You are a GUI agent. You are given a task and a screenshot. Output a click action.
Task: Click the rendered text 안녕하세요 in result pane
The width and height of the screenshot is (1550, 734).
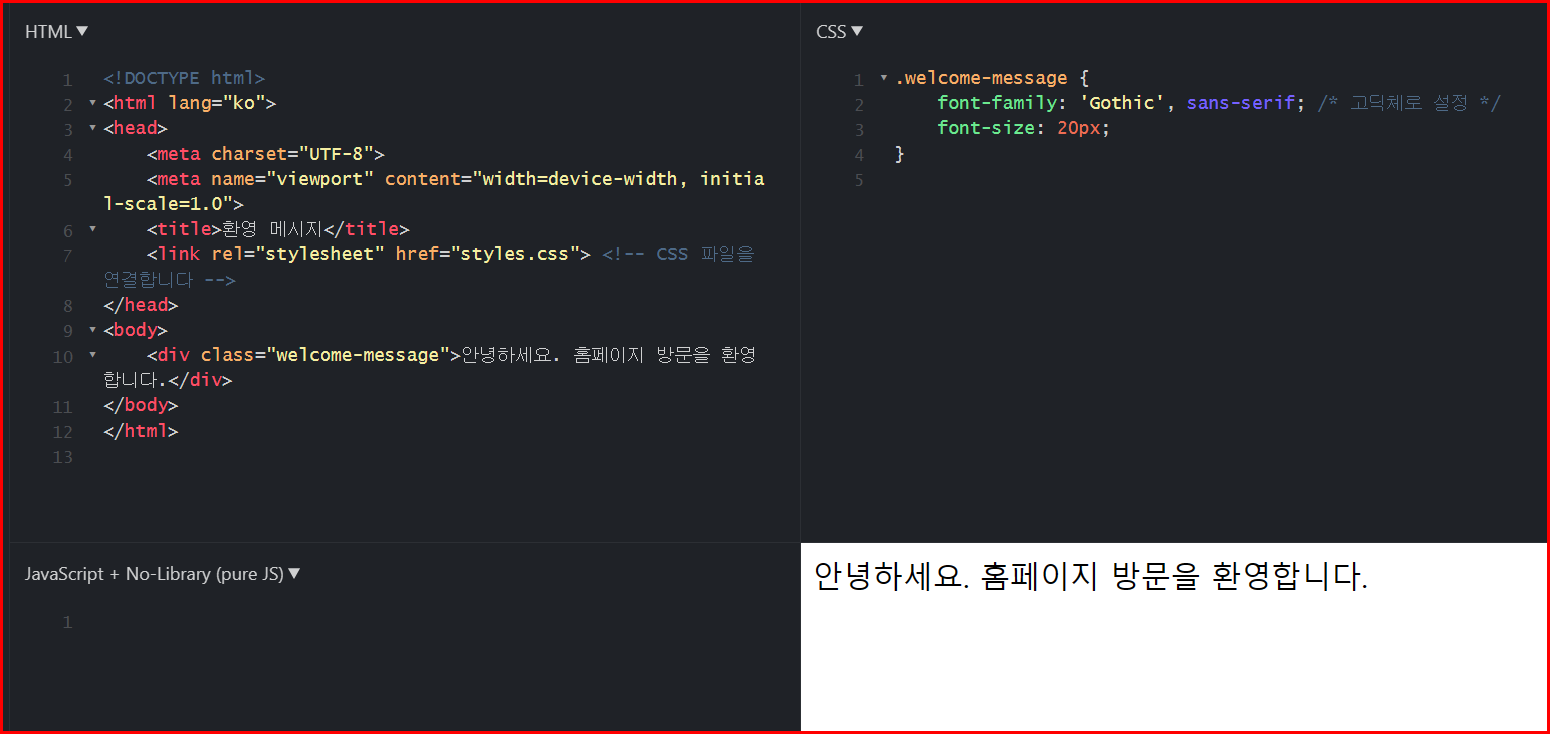click(x=890, y=577)
